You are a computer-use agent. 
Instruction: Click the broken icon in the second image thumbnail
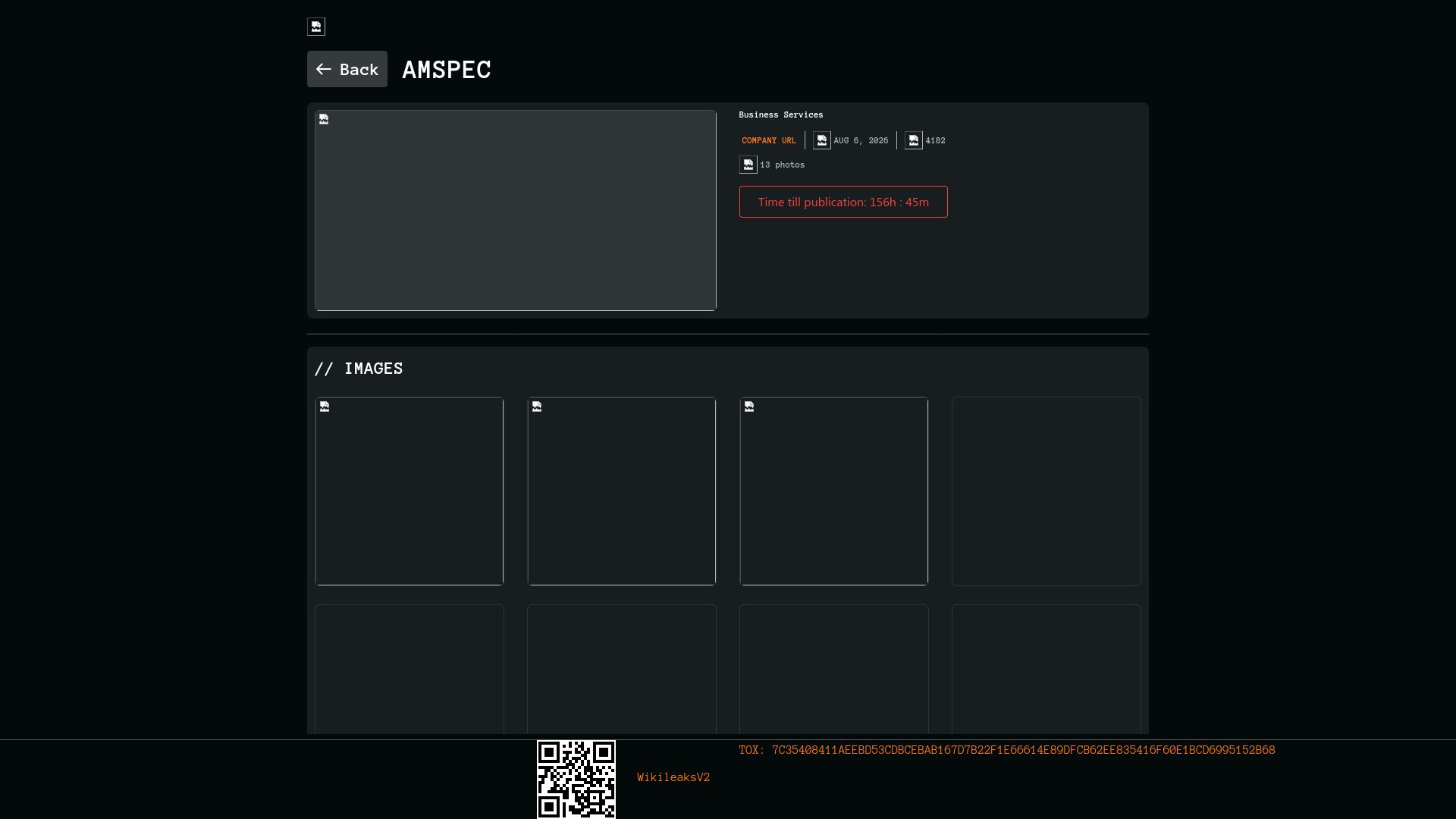[x=537, y=406]
